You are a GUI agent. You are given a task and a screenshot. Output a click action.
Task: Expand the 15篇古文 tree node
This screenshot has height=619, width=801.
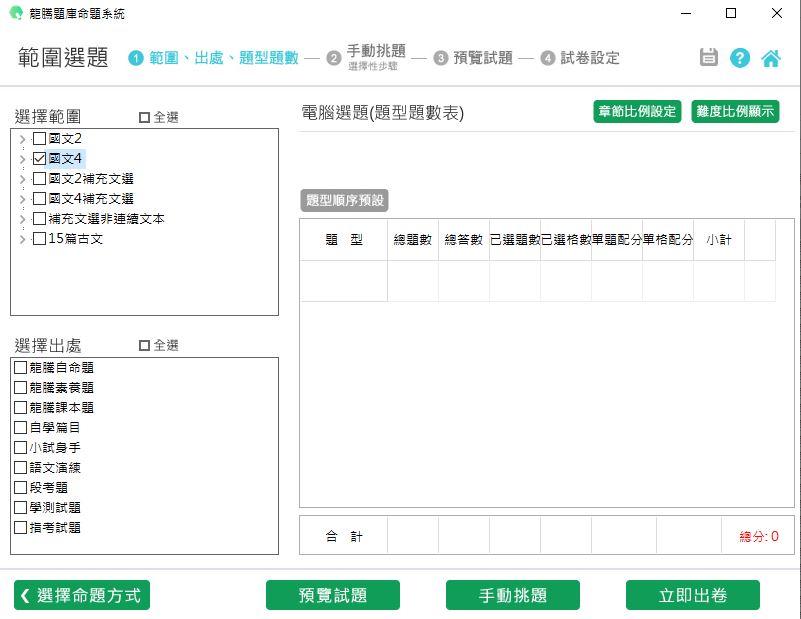(23, 239)
